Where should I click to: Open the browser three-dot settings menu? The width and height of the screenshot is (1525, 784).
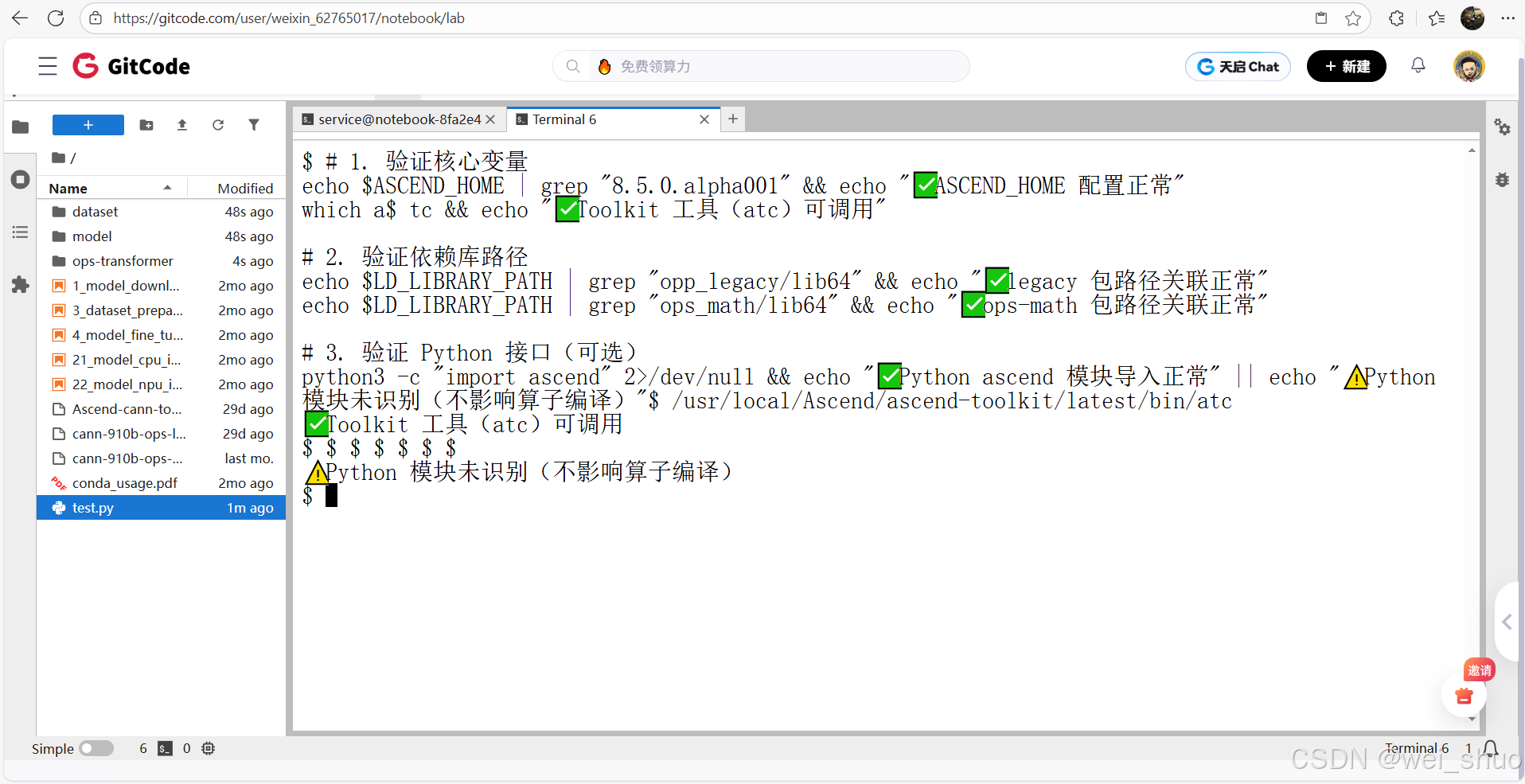(1507, 18)
